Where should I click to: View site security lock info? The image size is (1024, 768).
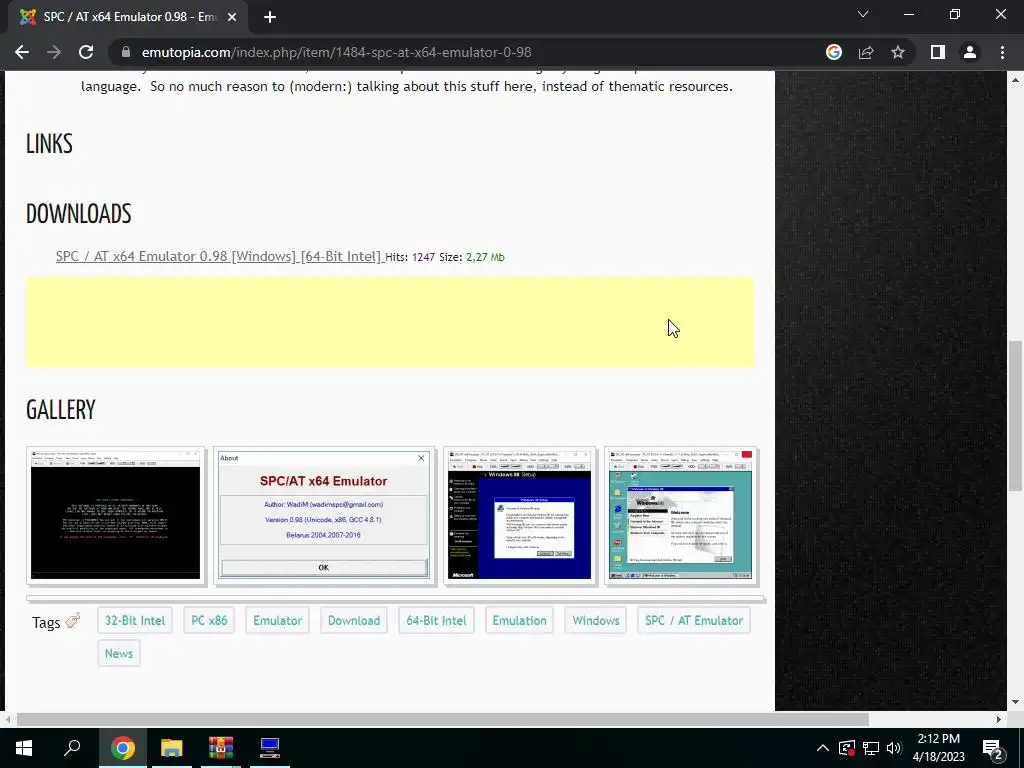[126, 52]
